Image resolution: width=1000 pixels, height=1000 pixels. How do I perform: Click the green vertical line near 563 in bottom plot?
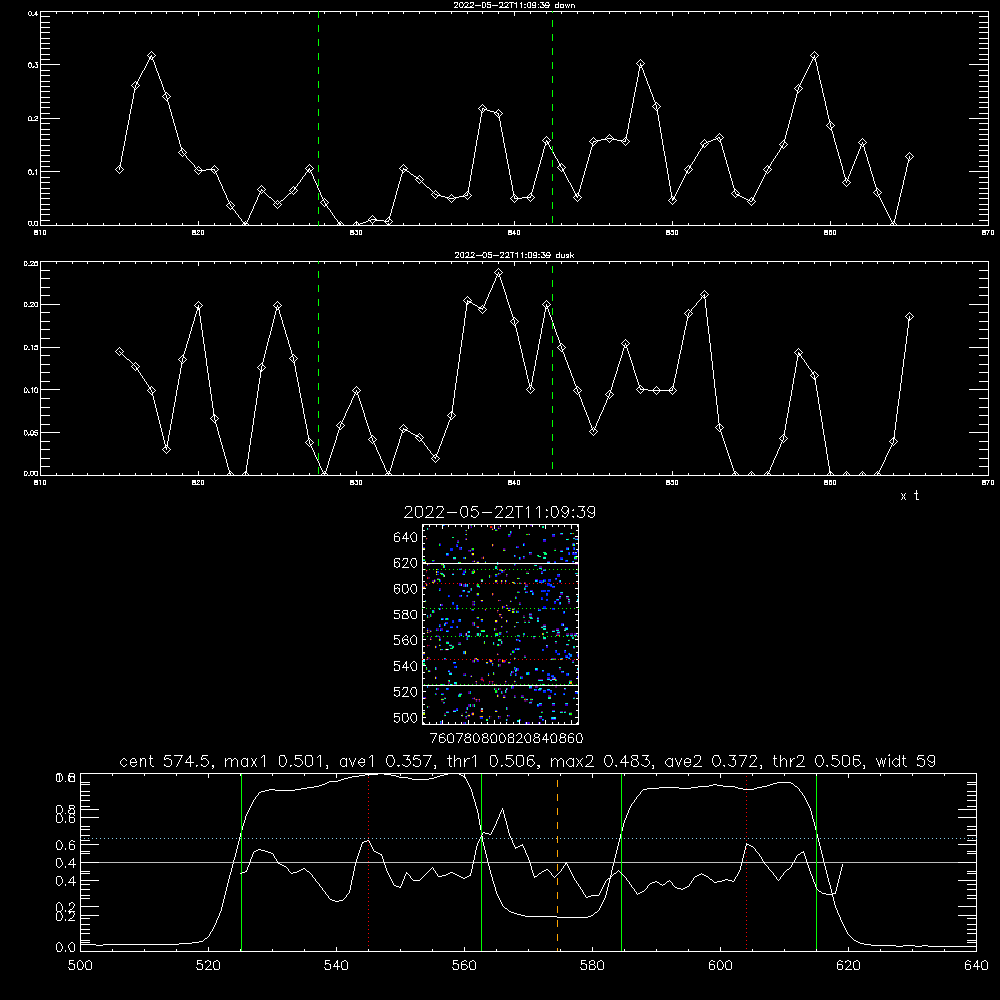(x=481, y=862)
